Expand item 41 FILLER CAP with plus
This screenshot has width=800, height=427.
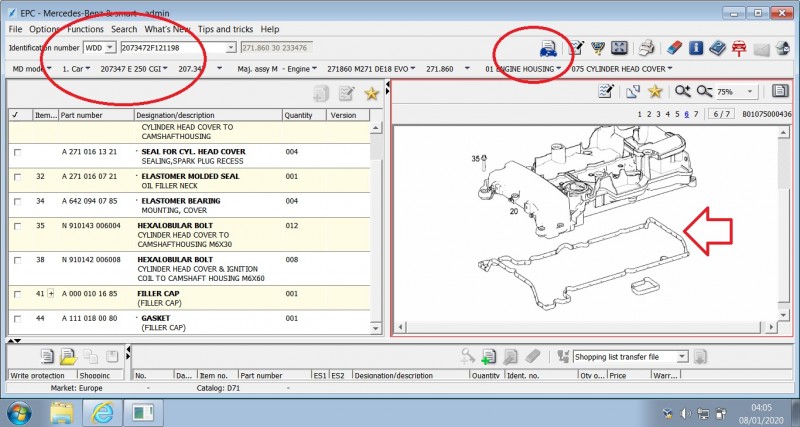(x=51, y=293)
